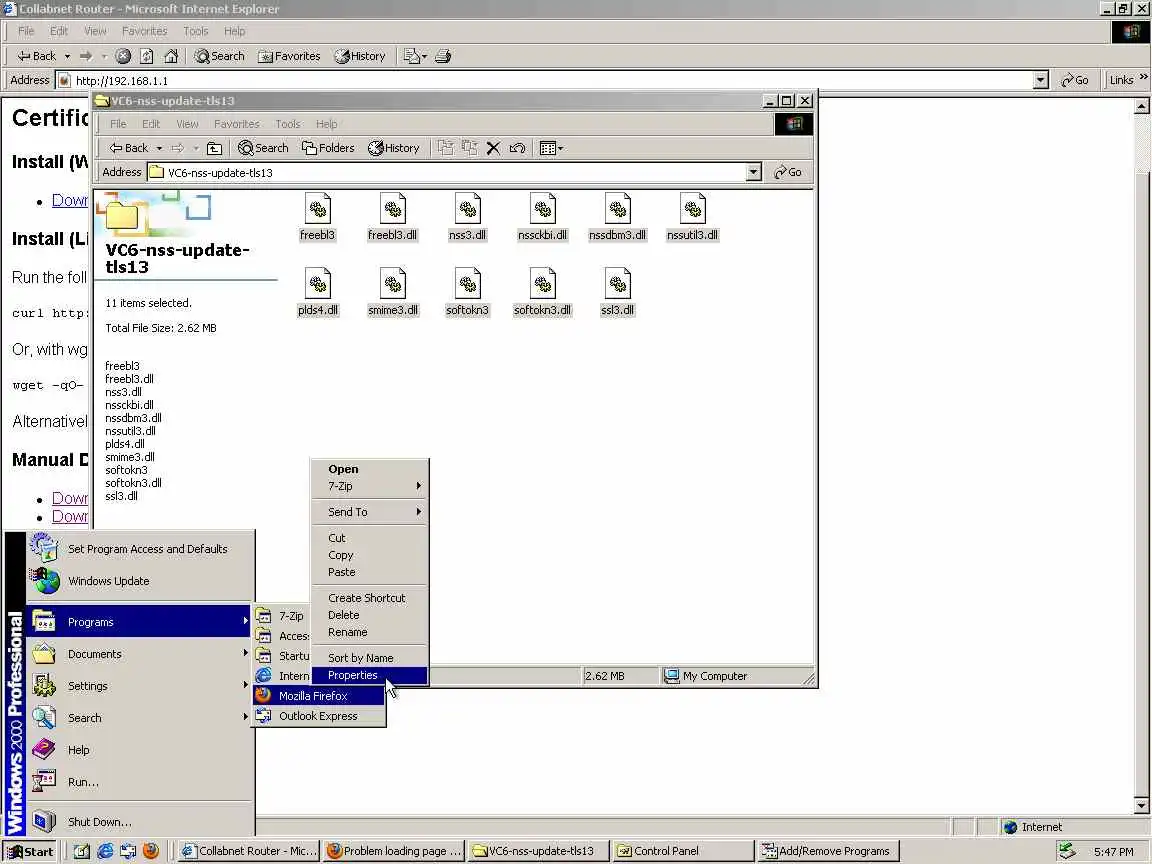Screen dimensions: 1152x864
Task: Click the Outlook Express quick launch icon
Action: click(x=128, y=851)
